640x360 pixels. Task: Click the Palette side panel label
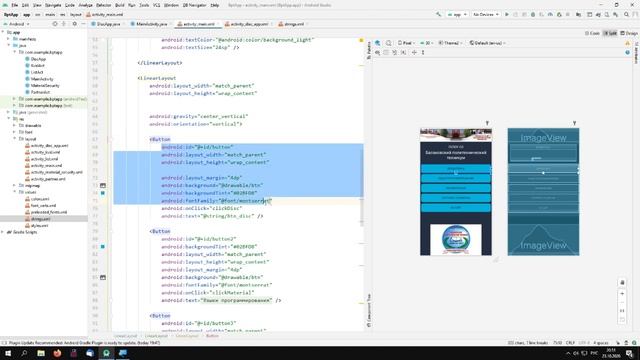369,50
